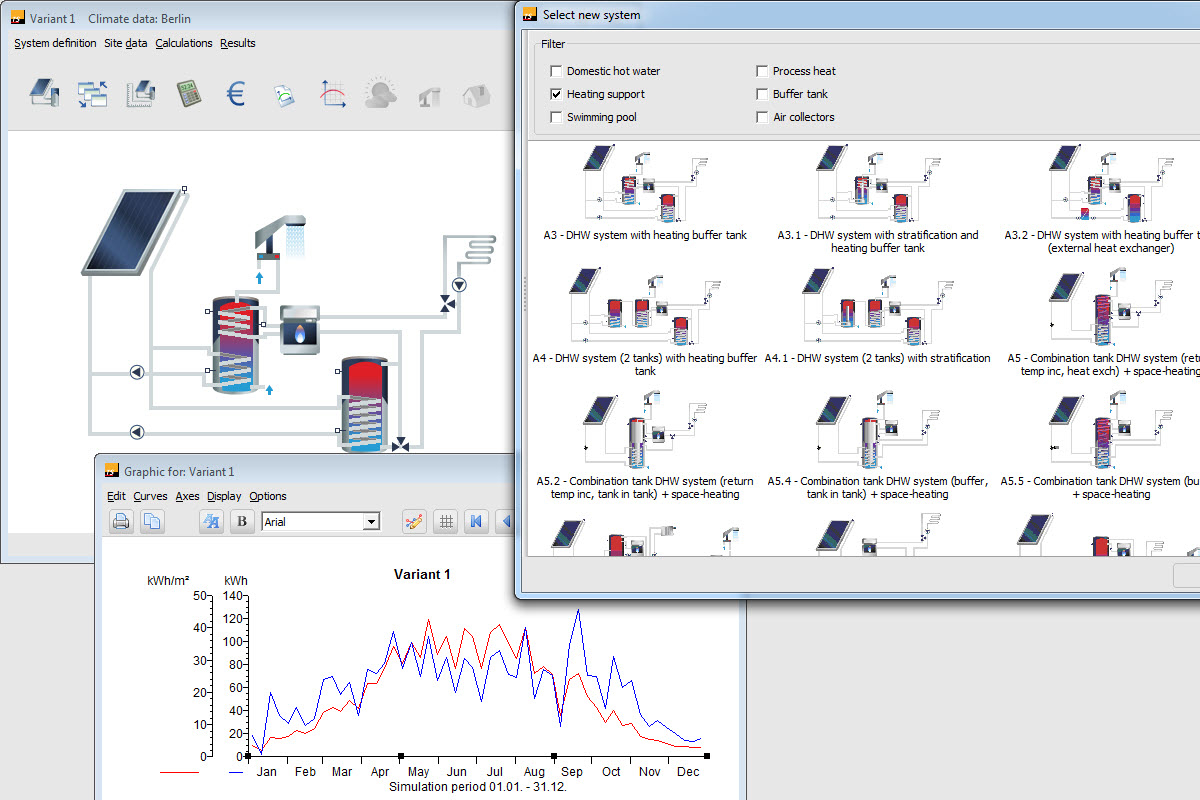This screenshot has height=800, width=1200.
Task: Enable the Buffer tank filter checkbox
Action: click(x=761, y=94)
